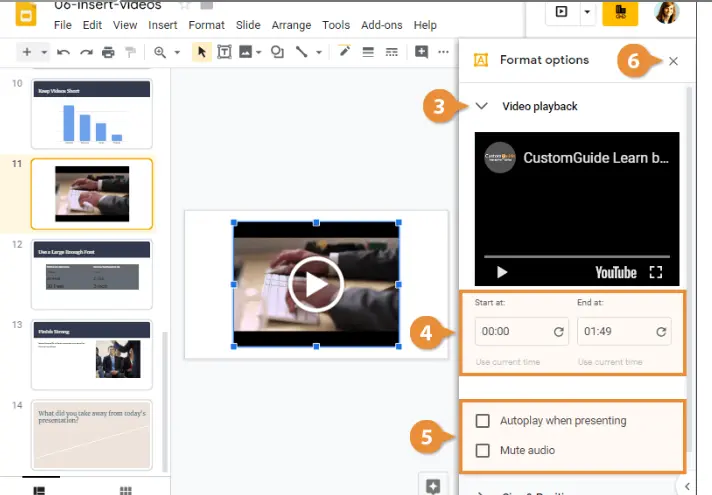Close the Format options panel

click(673, 61)
